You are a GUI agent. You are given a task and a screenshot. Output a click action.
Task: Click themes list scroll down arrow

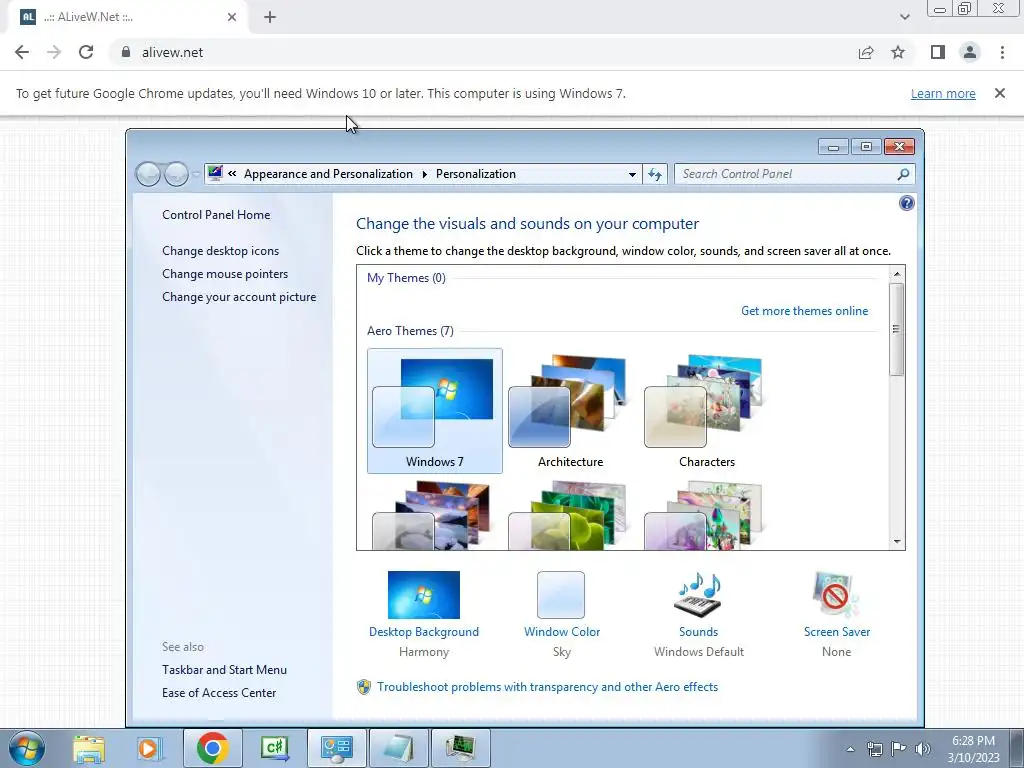coord(897,541)
